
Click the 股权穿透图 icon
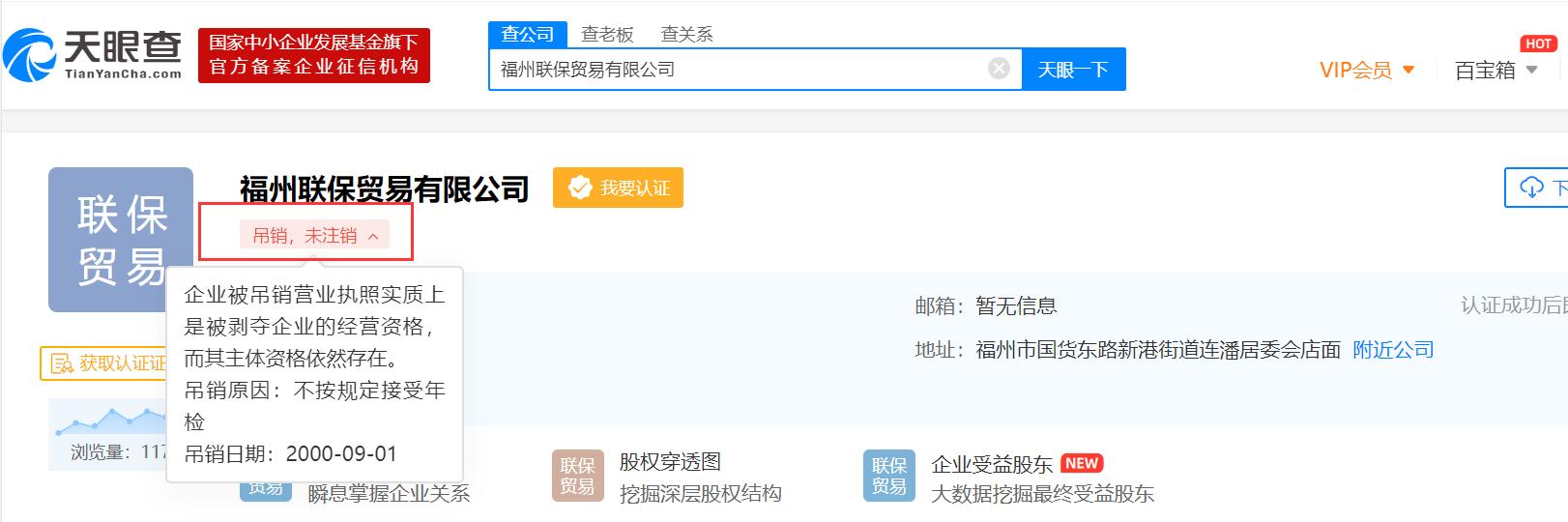(x=577, y=476)
